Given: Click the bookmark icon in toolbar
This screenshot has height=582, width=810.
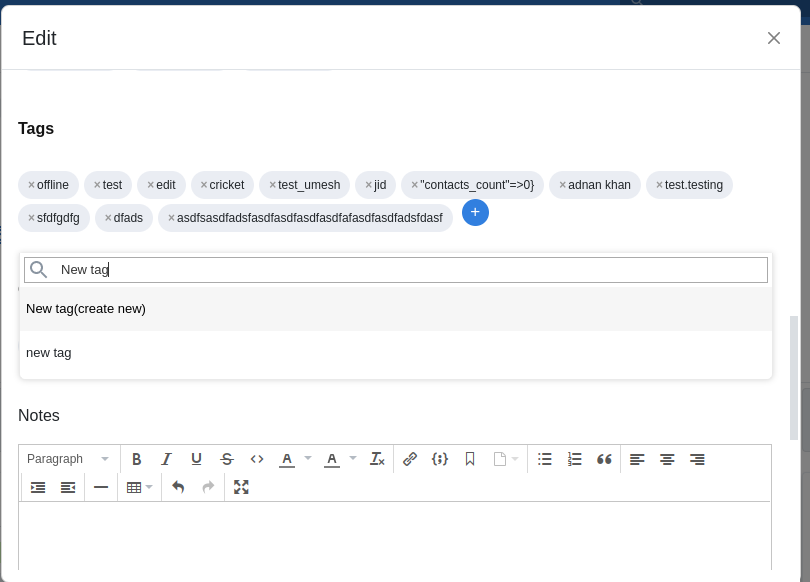Looking at the screenshot, I should point(470,459).
